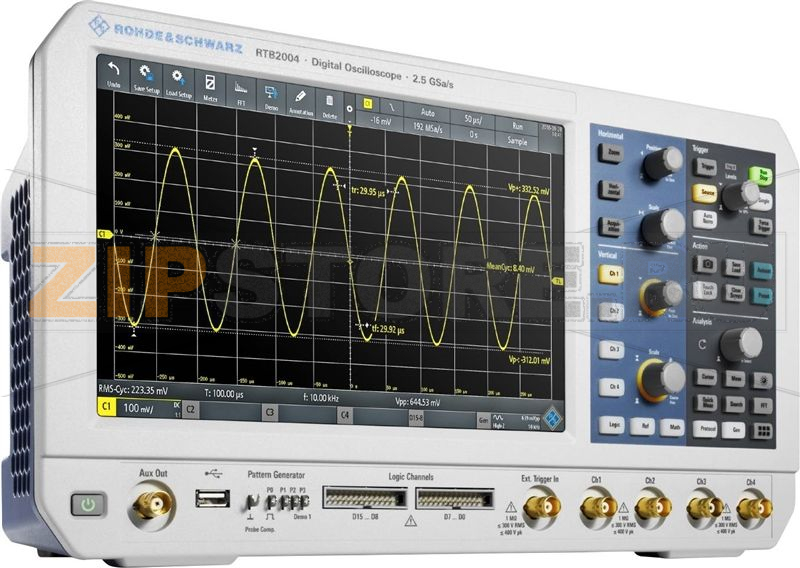
Task: Select the RMS-Cyc: 223.35 mV readout
Action: [x=133, y=390]
